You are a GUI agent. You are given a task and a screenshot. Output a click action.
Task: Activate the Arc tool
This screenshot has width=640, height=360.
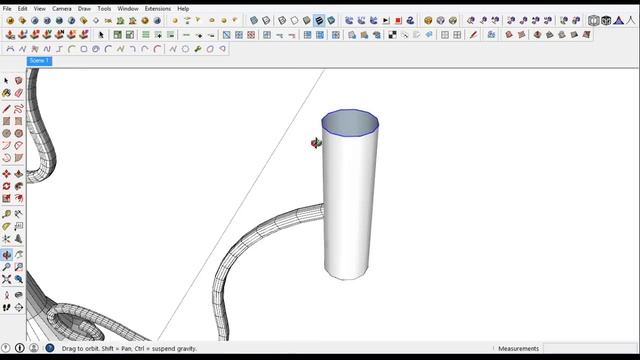pyautogui.click(x=6, y=146)
